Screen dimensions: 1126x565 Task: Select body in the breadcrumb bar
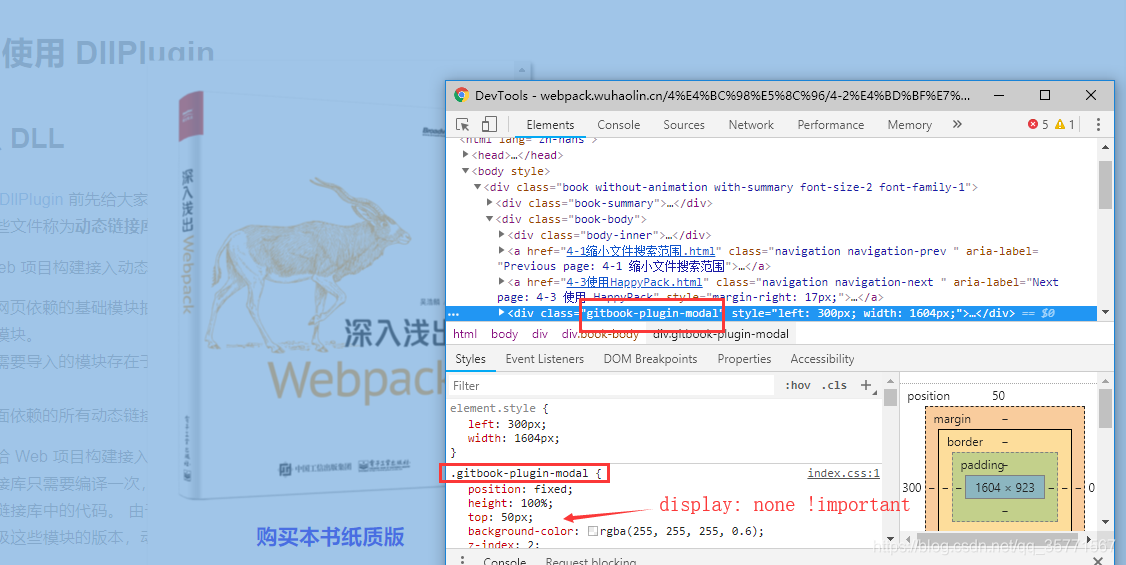point(504,334)
